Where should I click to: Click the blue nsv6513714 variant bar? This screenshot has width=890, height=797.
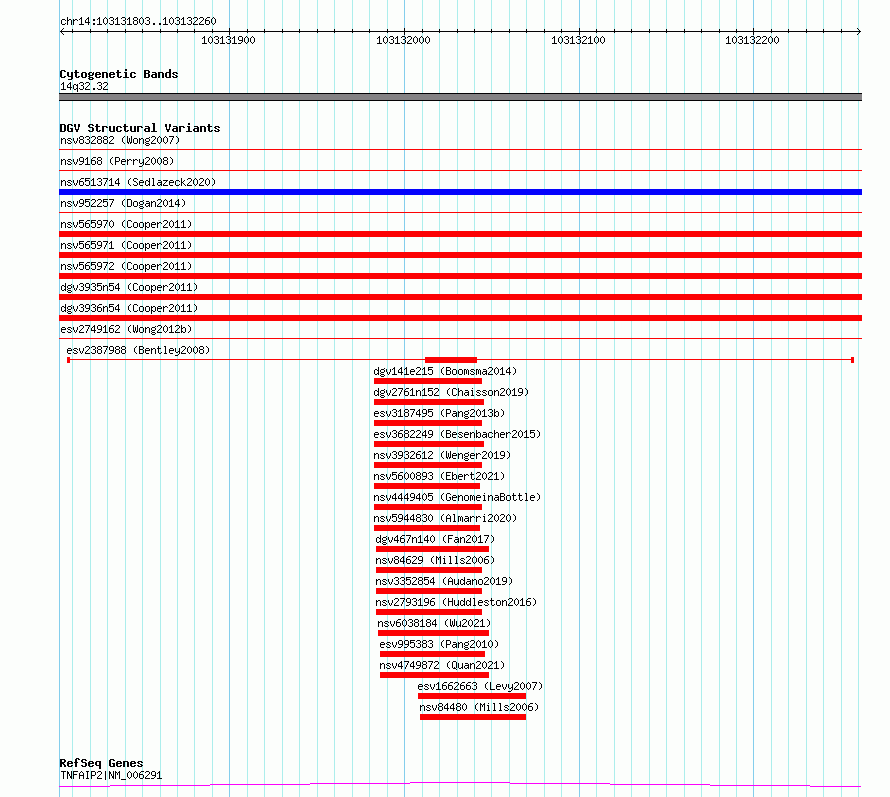pos(460,192)
